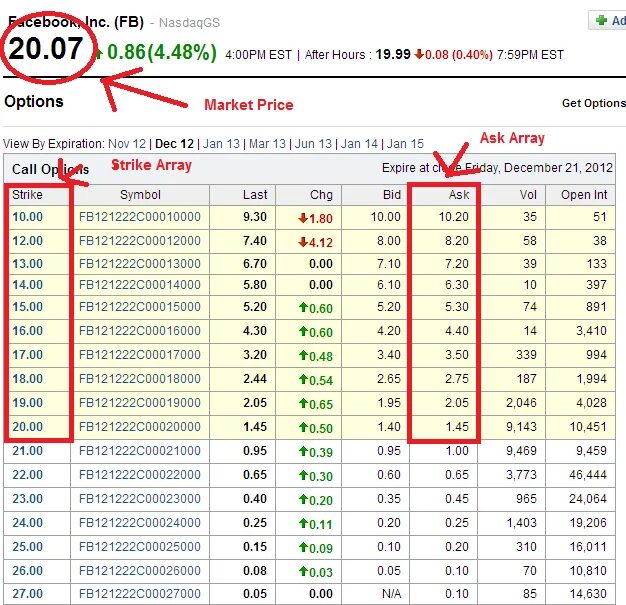The height and width of the screenshot is (605, 626).
Task: Click the Strike column header
Action: (27, 195)
